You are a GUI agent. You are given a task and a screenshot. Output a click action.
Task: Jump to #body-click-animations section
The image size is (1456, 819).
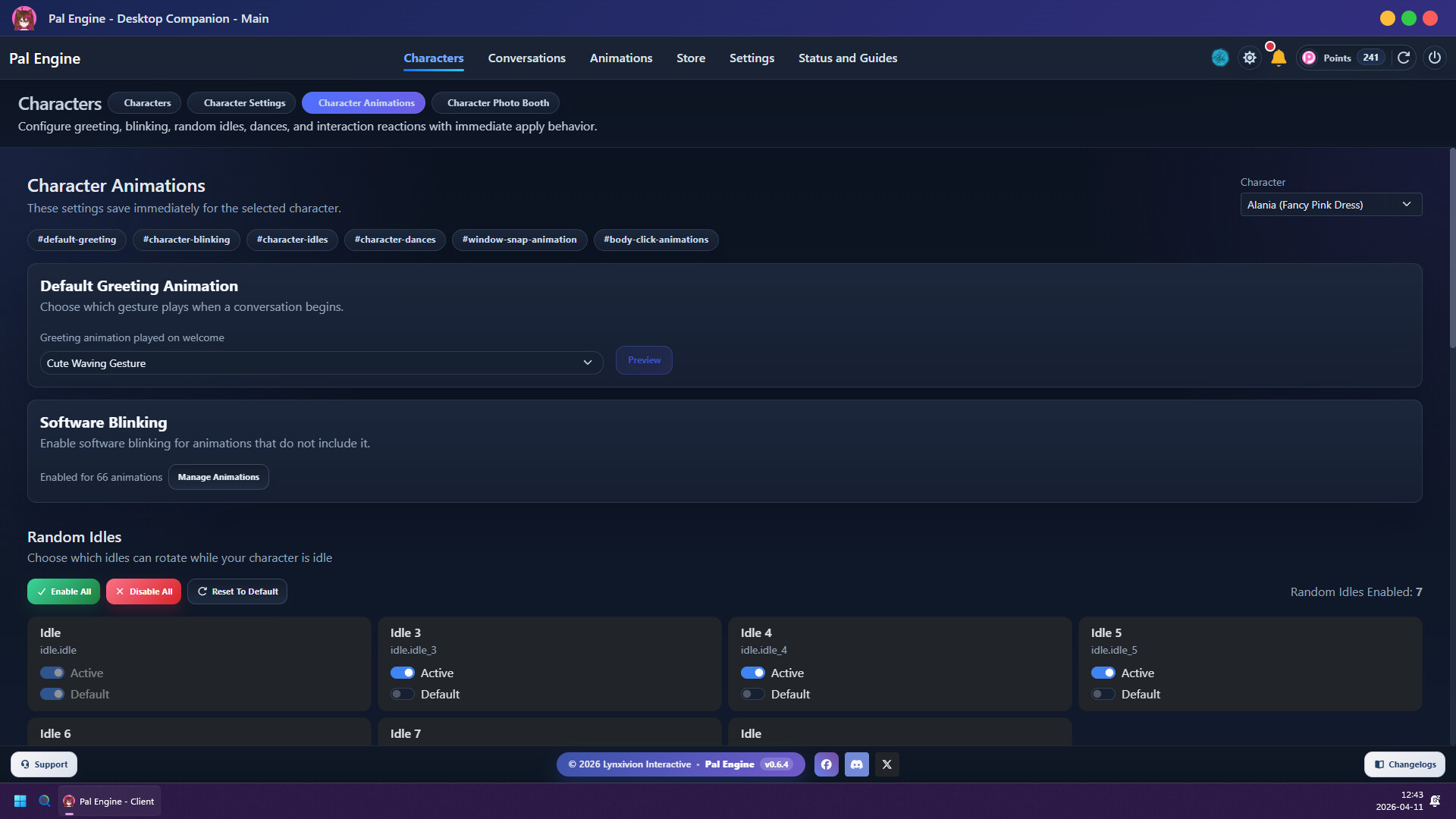(x=656, y=240)
